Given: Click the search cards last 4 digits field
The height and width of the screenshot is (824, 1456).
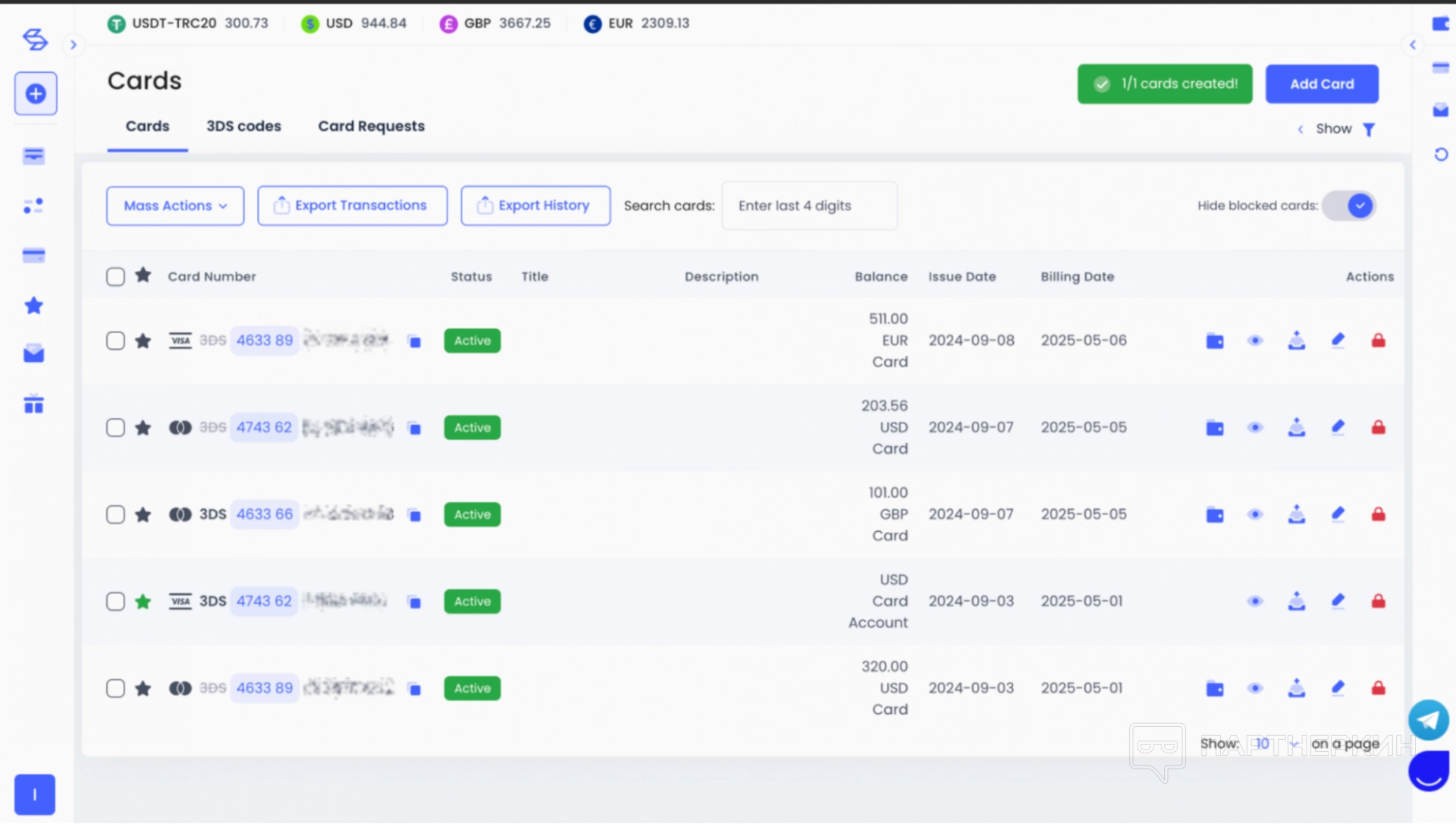Looking at the screenshot, I should (809, 206).
